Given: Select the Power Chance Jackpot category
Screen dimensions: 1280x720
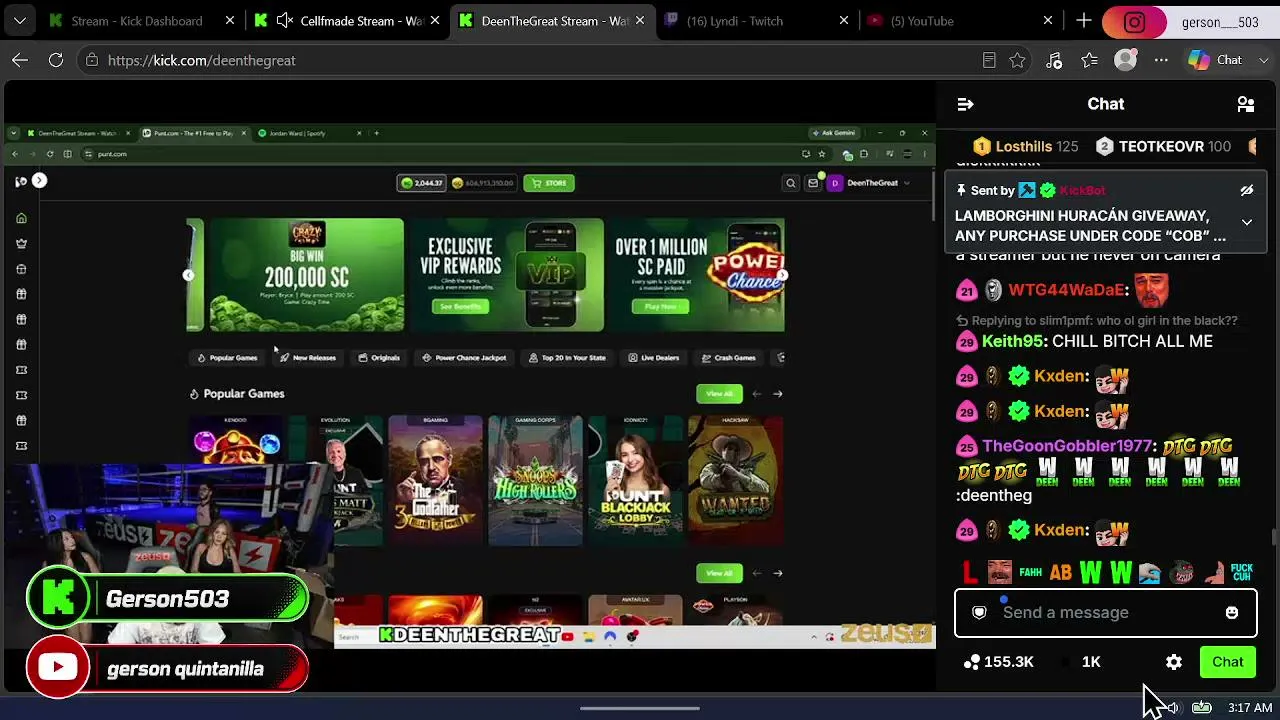Looking at the screenshot, I should (x=464, y=358).
